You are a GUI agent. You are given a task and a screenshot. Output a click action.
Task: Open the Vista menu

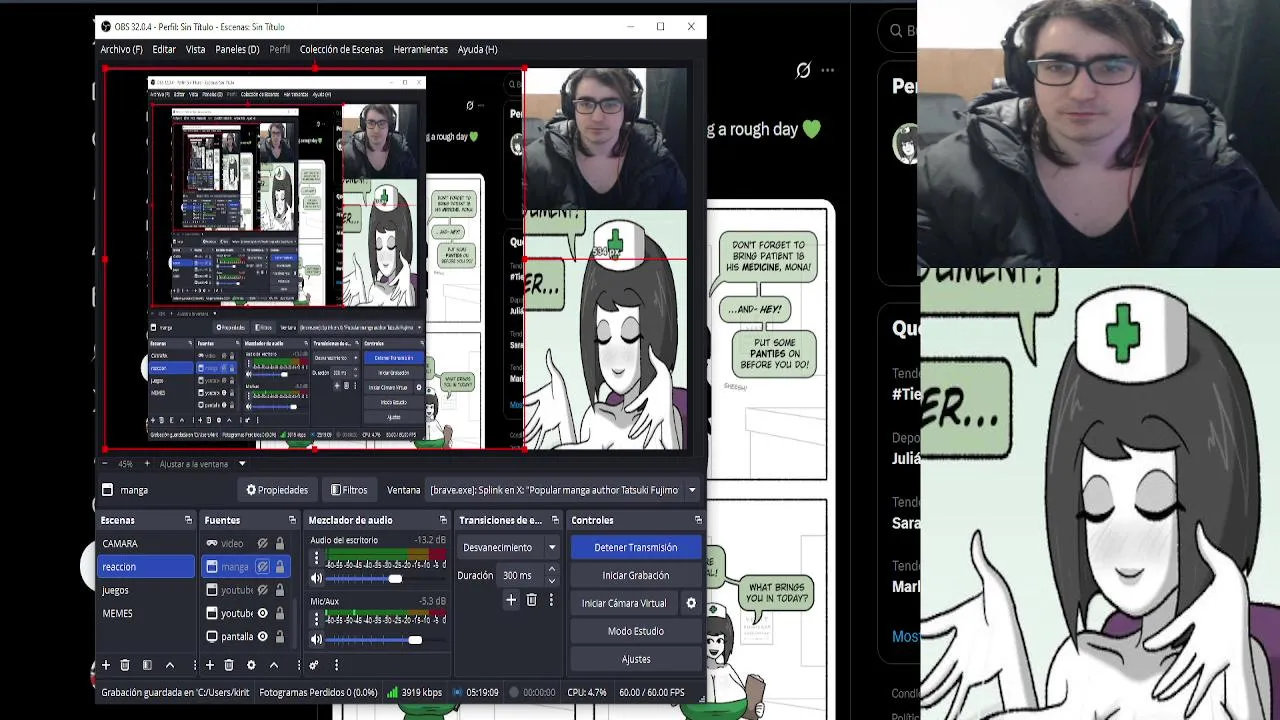pyautogui.click(x=195, y=49)
